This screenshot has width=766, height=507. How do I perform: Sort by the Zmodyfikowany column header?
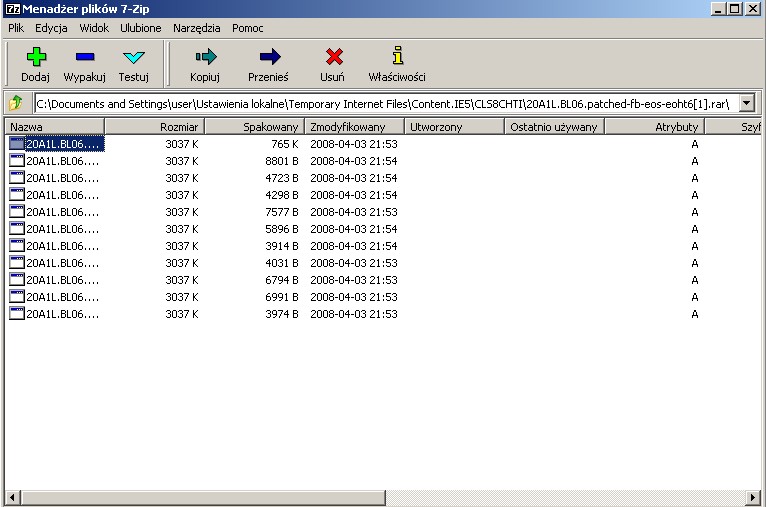pos(355,127)
